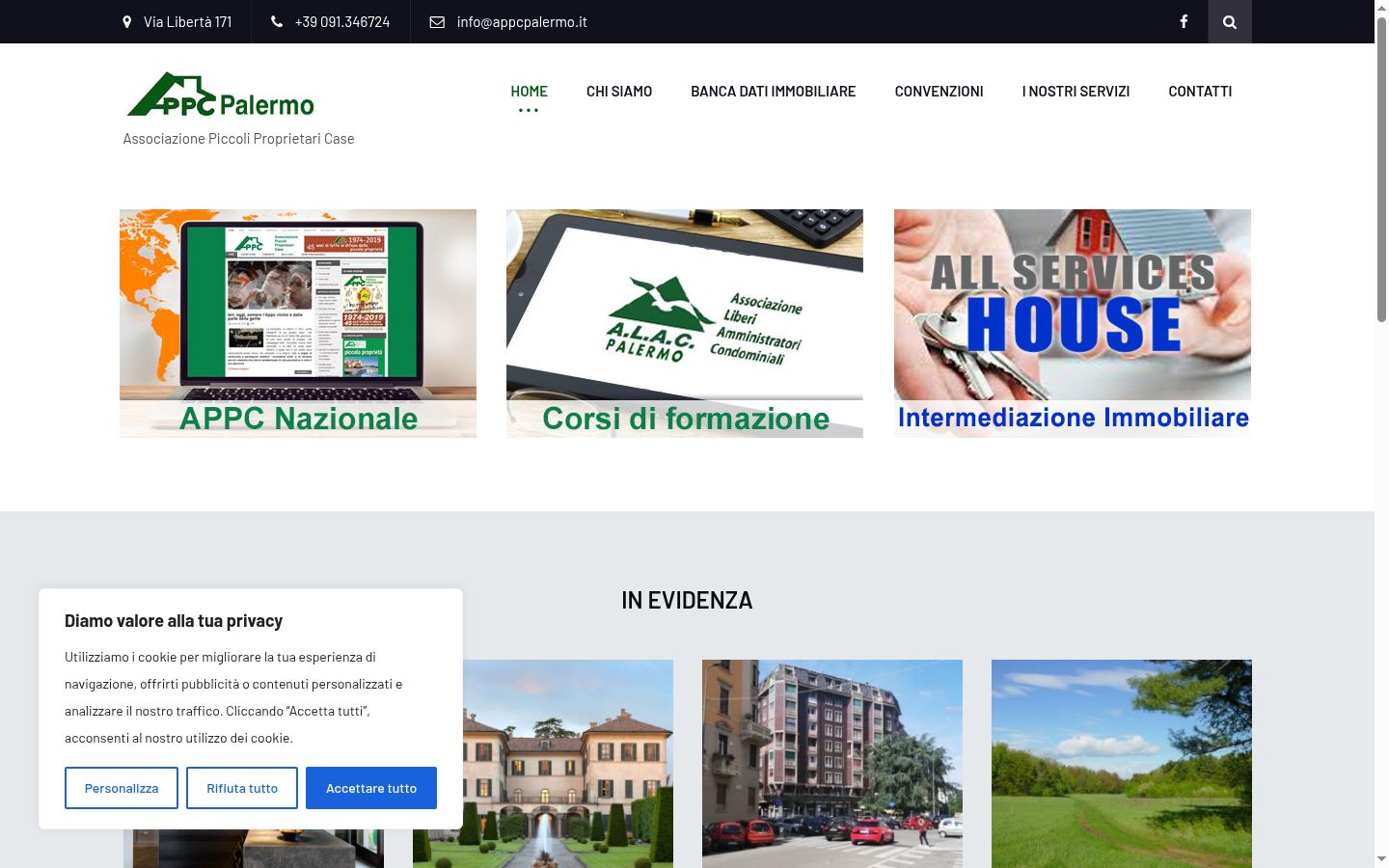Click the Facebook icon in top bar
Image resolution: width=1389 pixels, height=868 pixels.
[x=1184, y=21]
